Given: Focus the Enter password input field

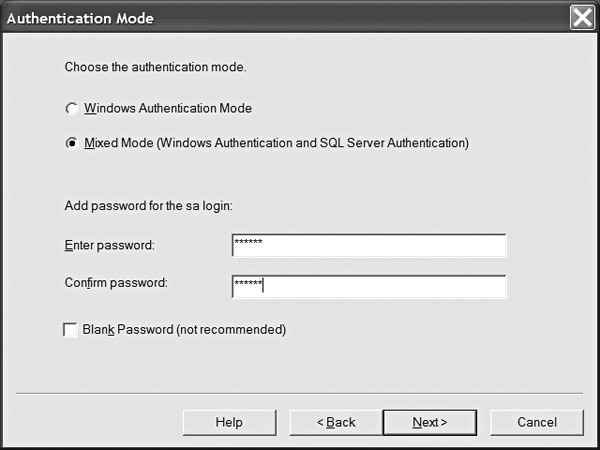Looking at the screenshot, I should click(368, 246).
